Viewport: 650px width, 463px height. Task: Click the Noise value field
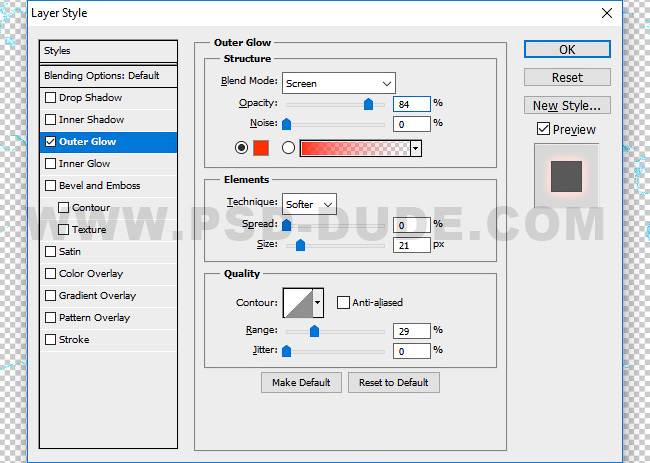click(x=412, y=124)
